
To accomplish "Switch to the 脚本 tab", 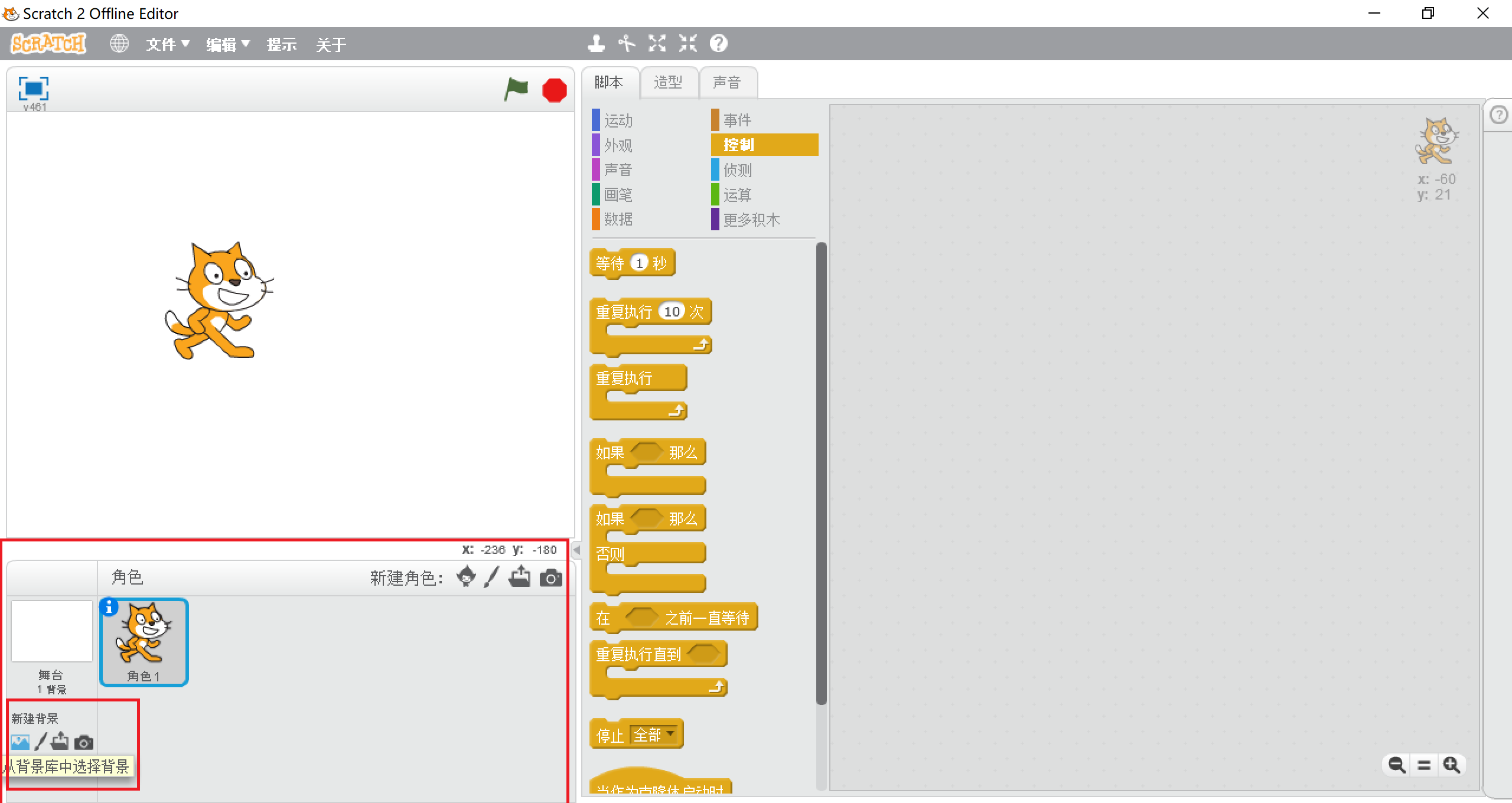I will 610,83.
